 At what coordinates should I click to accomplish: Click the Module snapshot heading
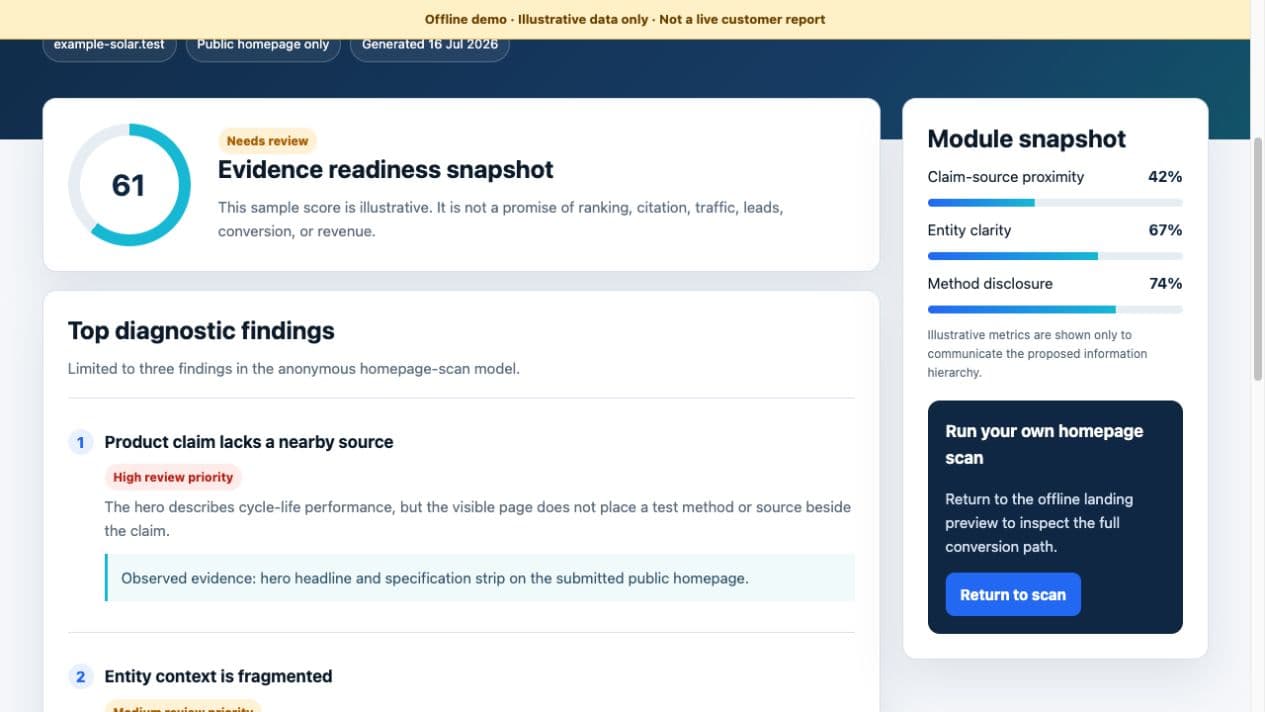pyautogui.click(x=1027, y=139)
